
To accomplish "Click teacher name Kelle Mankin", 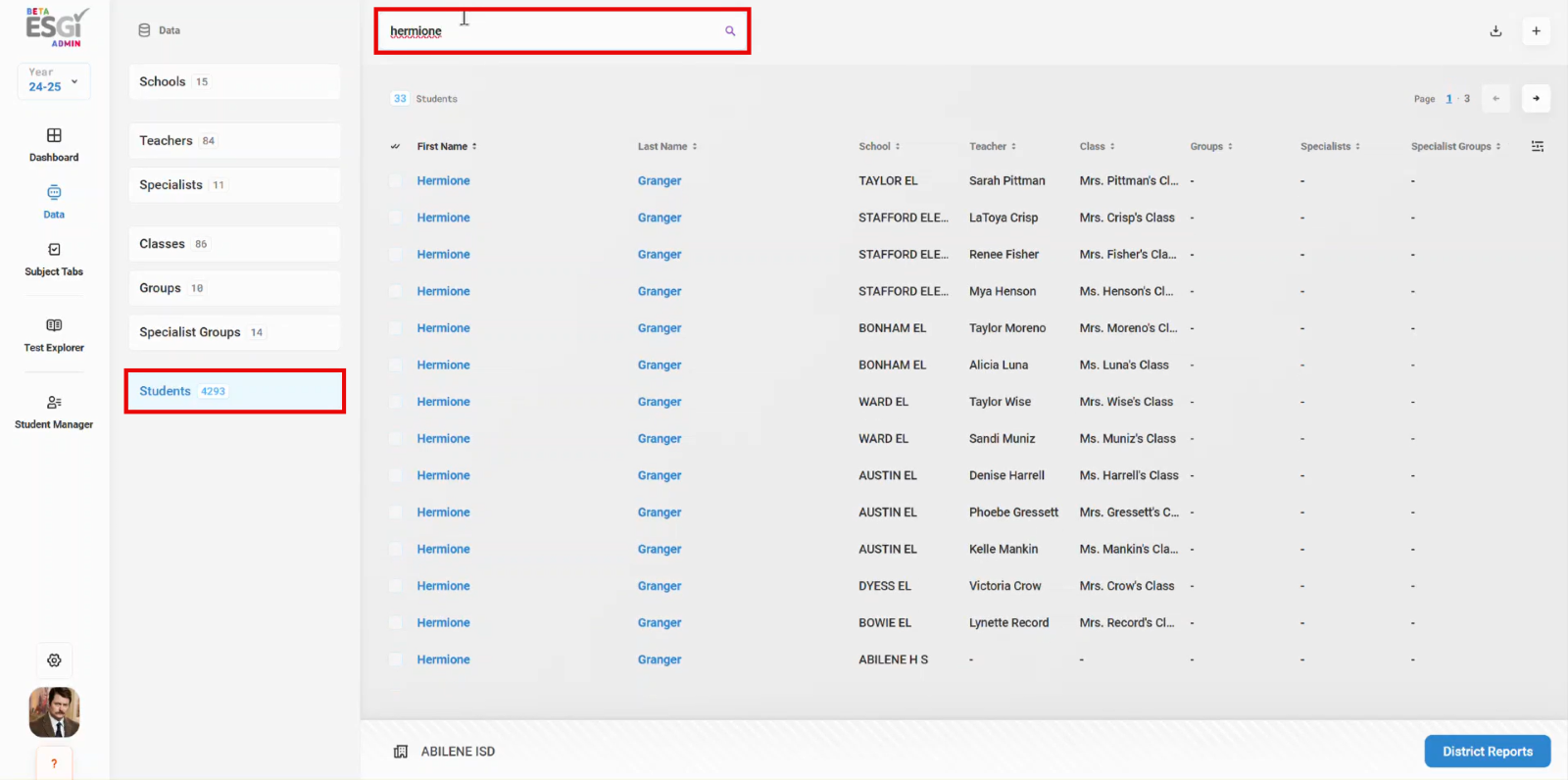I will pyautogui.click(x=1004, y=550).
